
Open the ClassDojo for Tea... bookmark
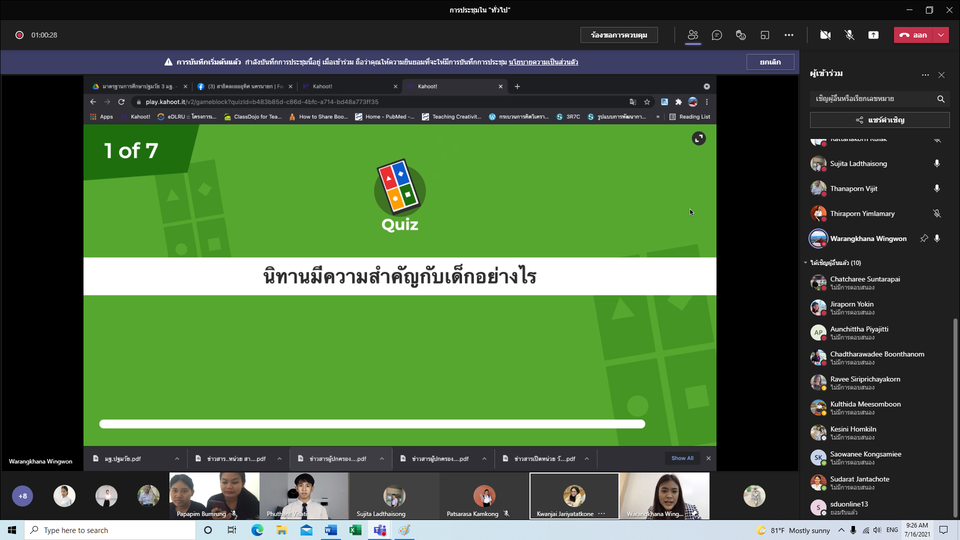[252, 116]
